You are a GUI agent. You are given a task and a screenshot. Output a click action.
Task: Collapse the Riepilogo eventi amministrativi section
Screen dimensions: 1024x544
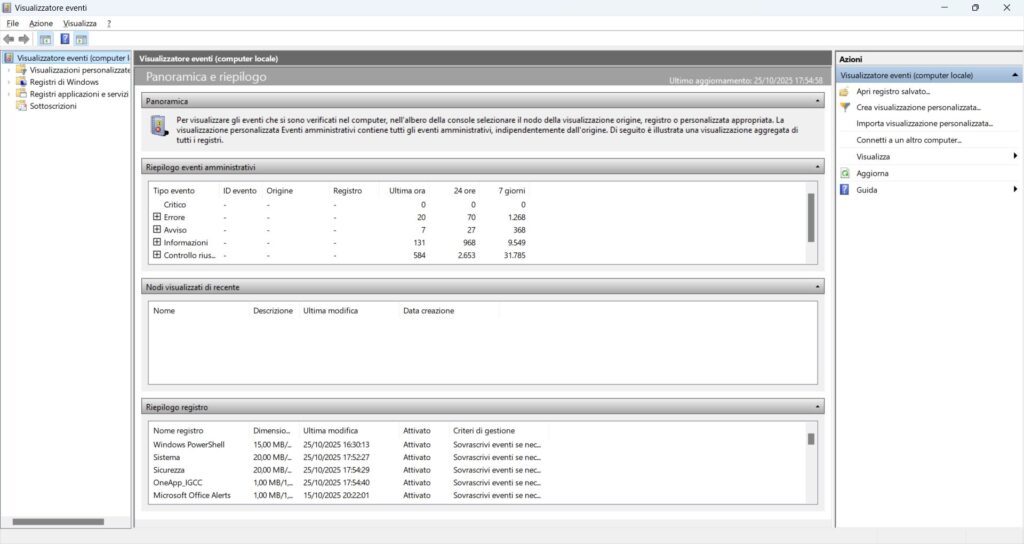818,167
